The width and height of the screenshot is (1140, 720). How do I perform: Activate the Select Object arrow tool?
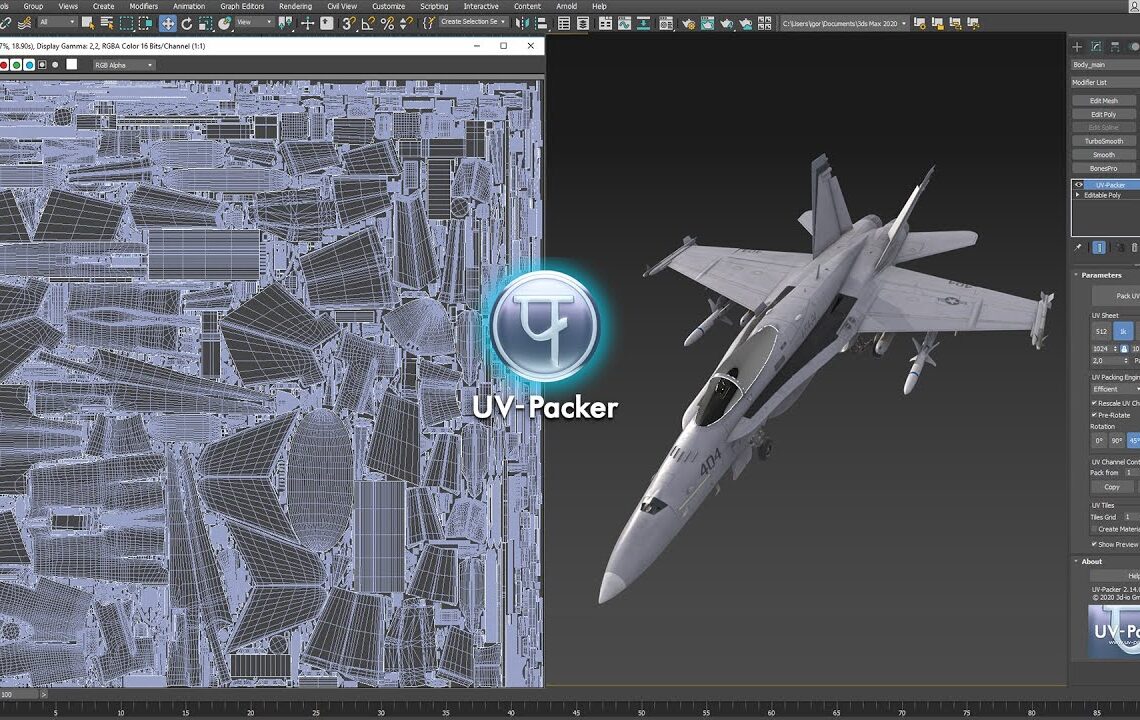88,22
